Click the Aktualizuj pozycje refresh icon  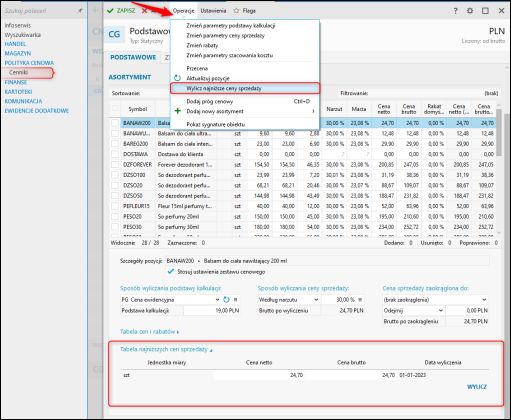(177, 78)
